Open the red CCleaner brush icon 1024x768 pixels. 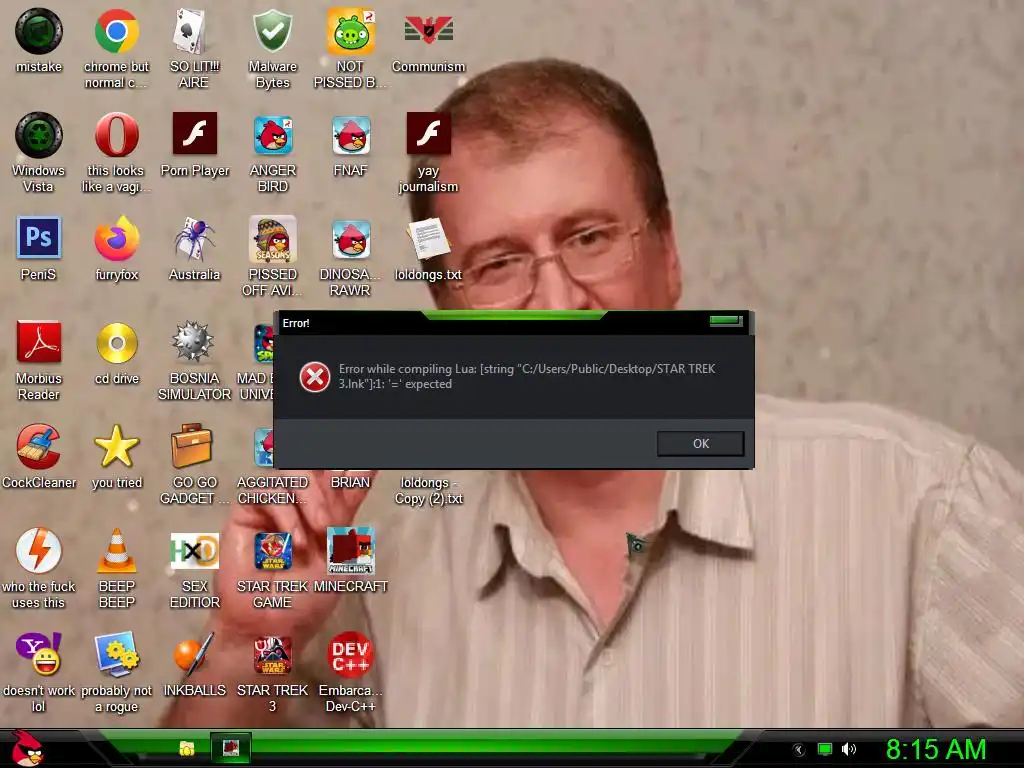click(x=39, y=447)
